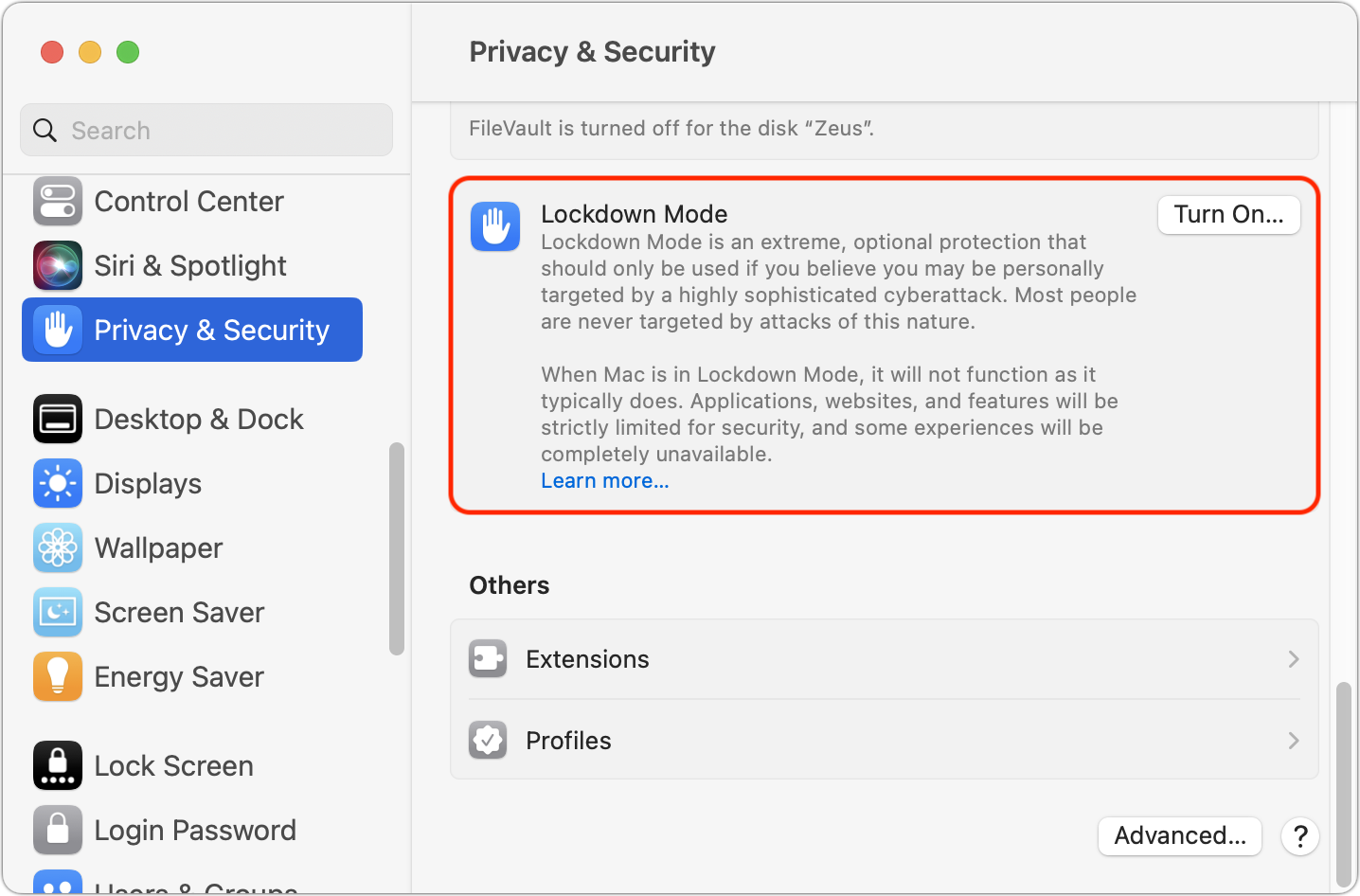This screenshot has width=1360, height=896.
Task: Click the Control Center sidebar icon
Action: click(58, 202)
